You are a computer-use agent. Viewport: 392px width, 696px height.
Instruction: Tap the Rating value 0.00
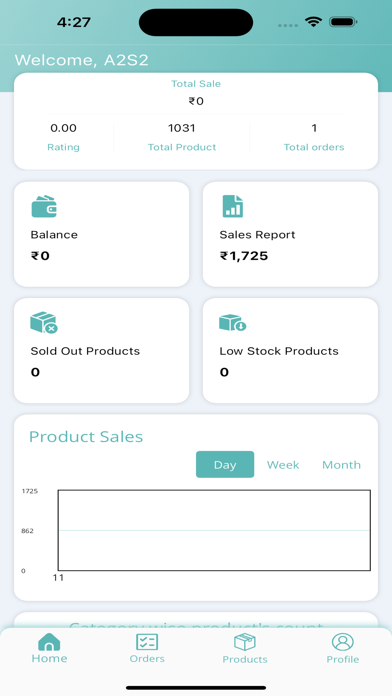pos(63,128)
